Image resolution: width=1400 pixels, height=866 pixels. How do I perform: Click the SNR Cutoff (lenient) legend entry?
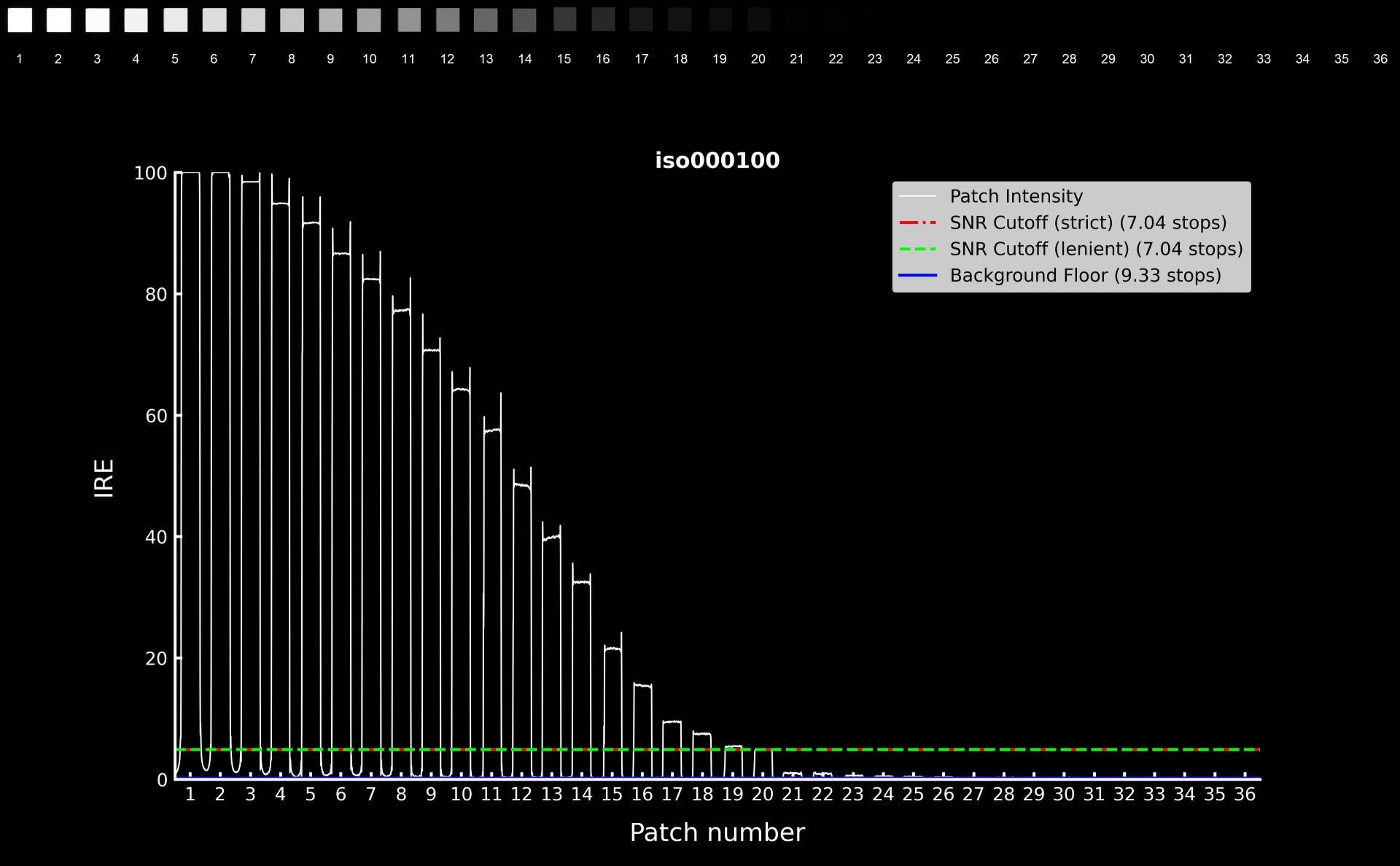click(x=1095, y=249)
